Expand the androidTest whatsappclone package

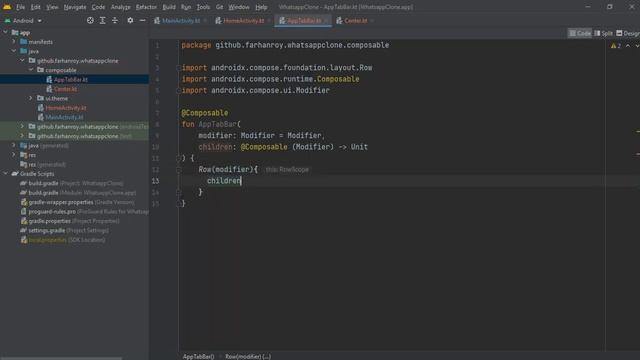pyautogui.click(x=22, y=127)
